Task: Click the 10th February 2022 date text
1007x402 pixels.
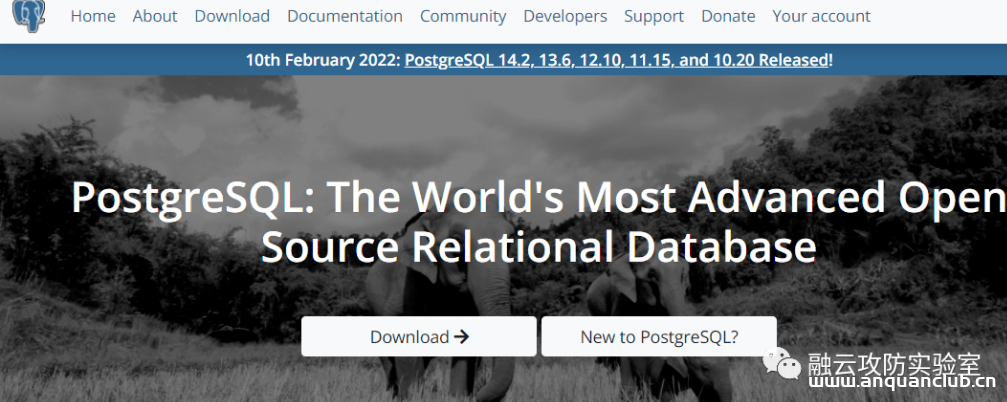Action: (324, 60)
